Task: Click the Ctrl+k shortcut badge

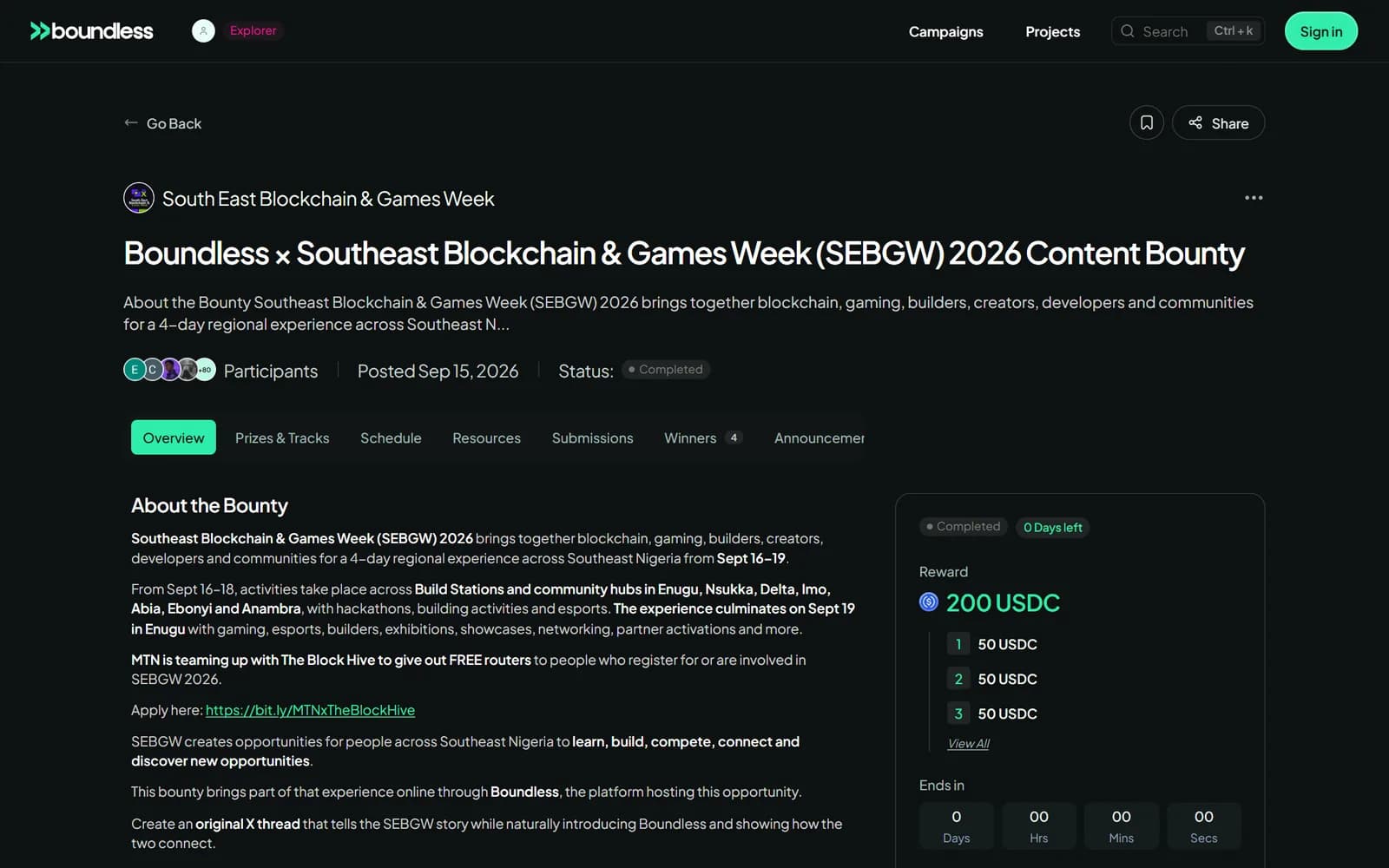Action: pos(1233,30)
